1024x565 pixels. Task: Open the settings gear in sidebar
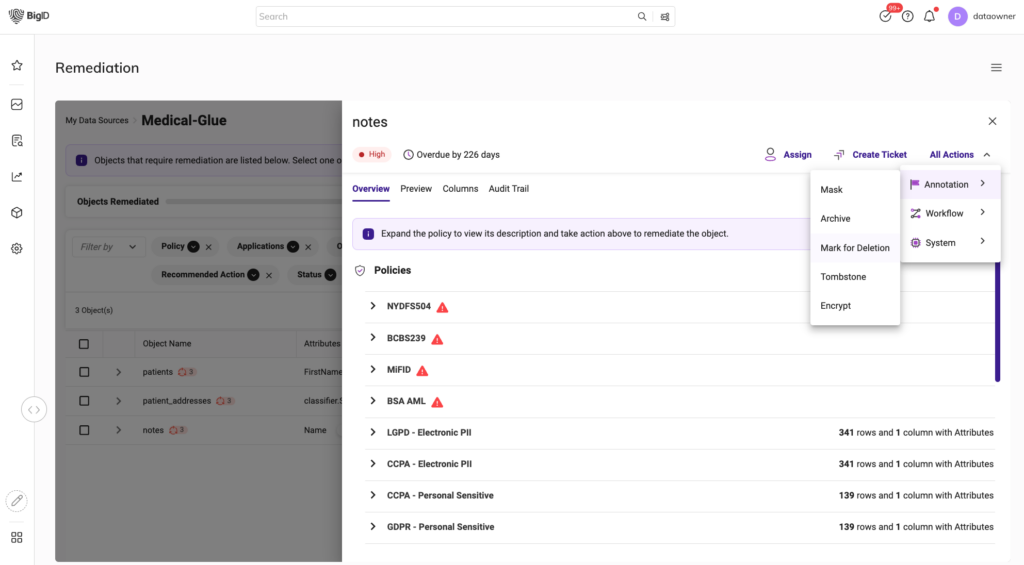[x=17, y=249]
